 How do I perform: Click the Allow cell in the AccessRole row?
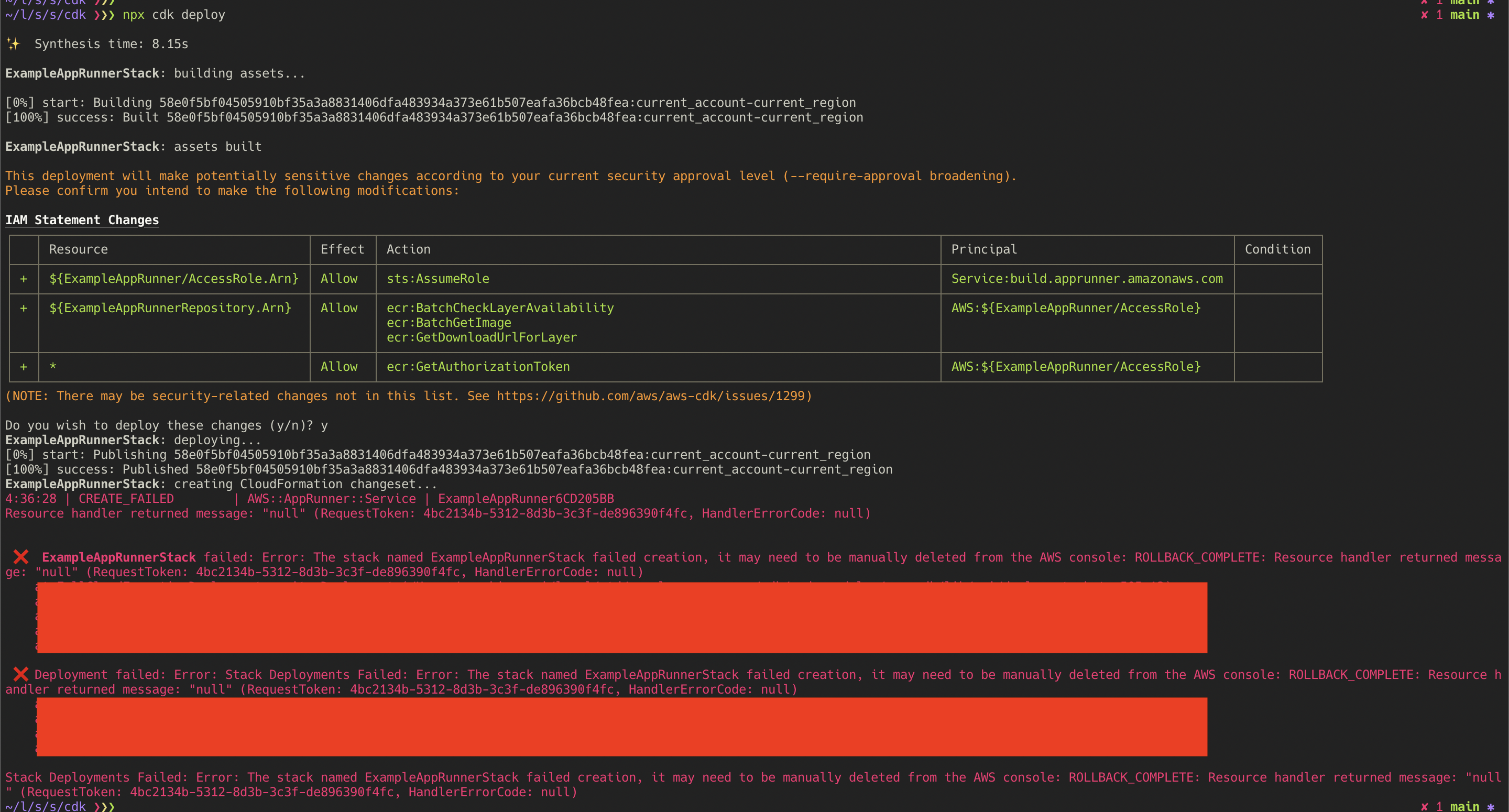pyautogui.click(x=338, y=279)
